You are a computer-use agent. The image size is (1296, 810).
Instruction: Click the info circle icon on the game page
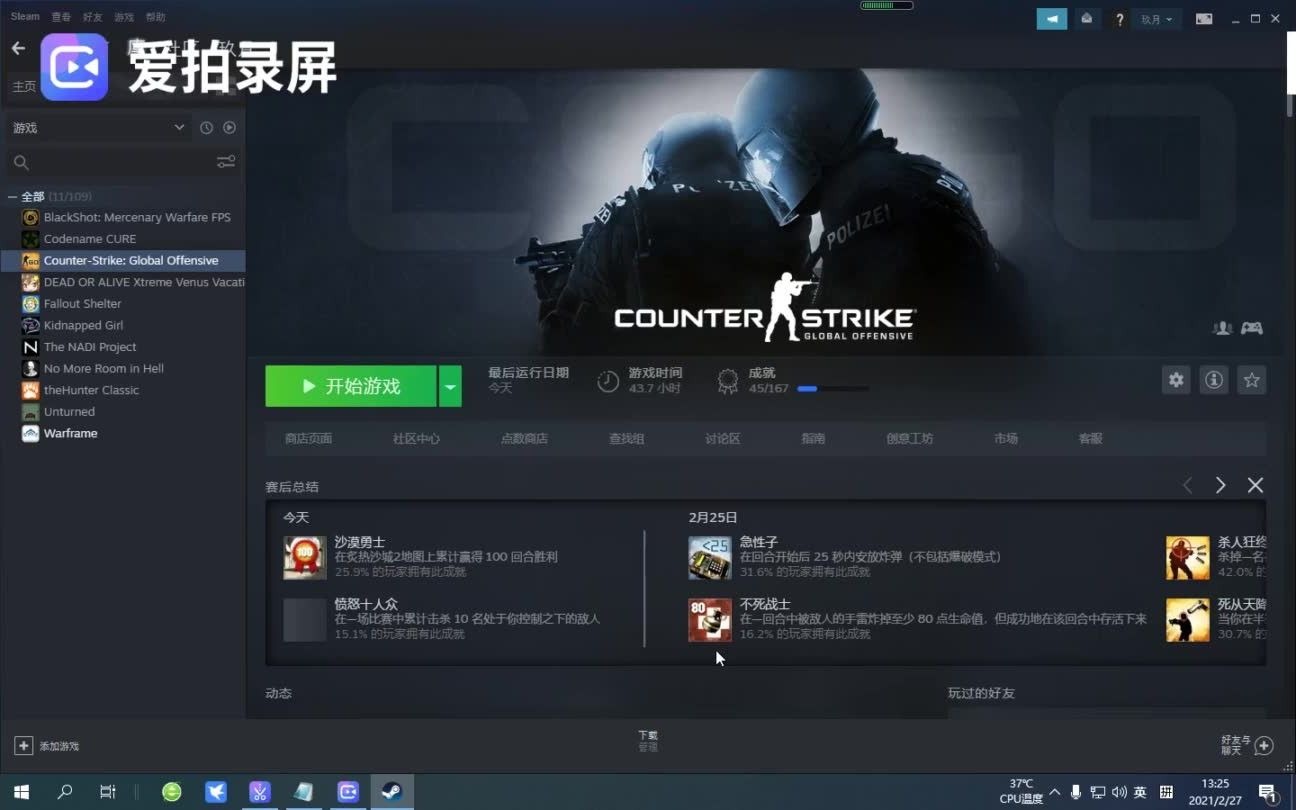coord(1214,380)
